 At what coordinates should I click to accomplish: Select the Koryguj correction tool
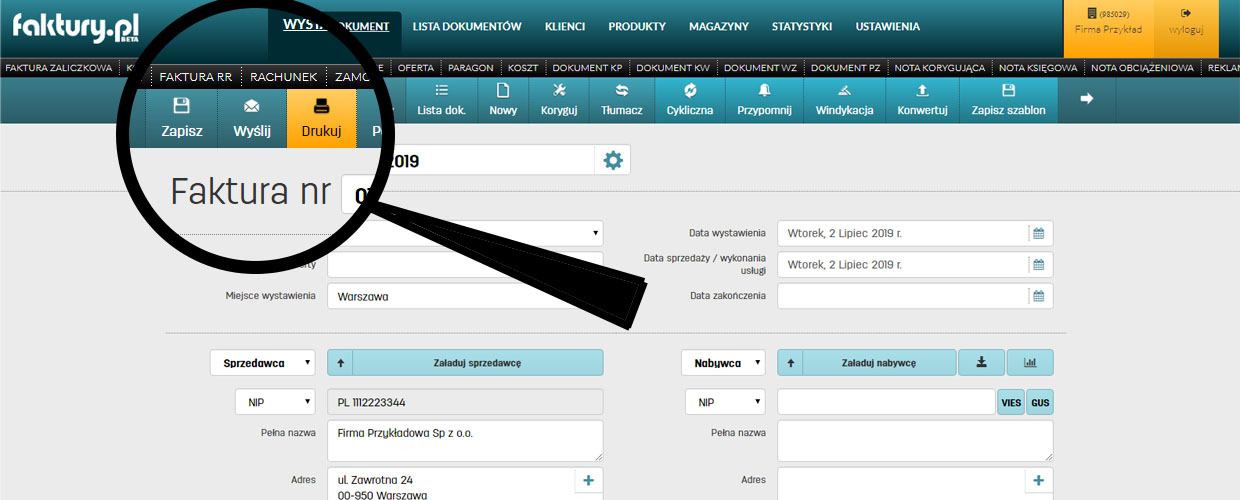559,100
